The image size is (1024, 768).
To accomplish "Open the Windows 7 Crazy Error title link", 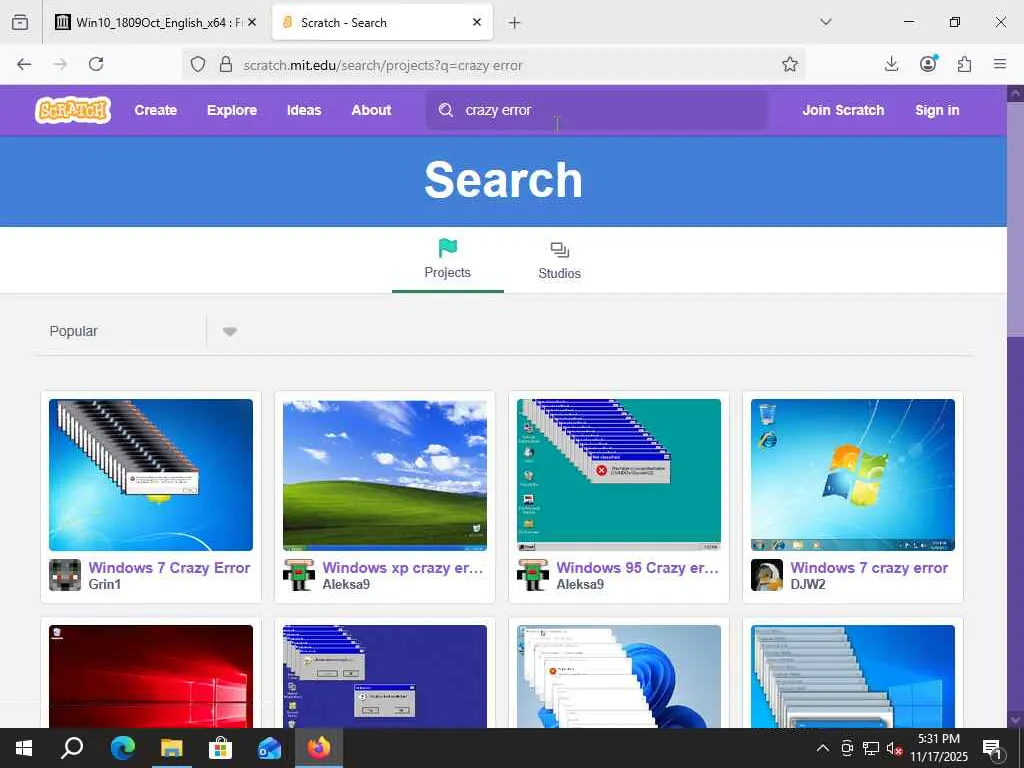I will (x=169, y=568).
